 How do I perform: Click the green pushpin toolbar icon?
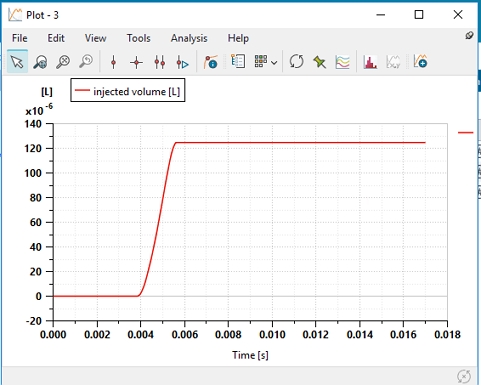coord(319,62)
